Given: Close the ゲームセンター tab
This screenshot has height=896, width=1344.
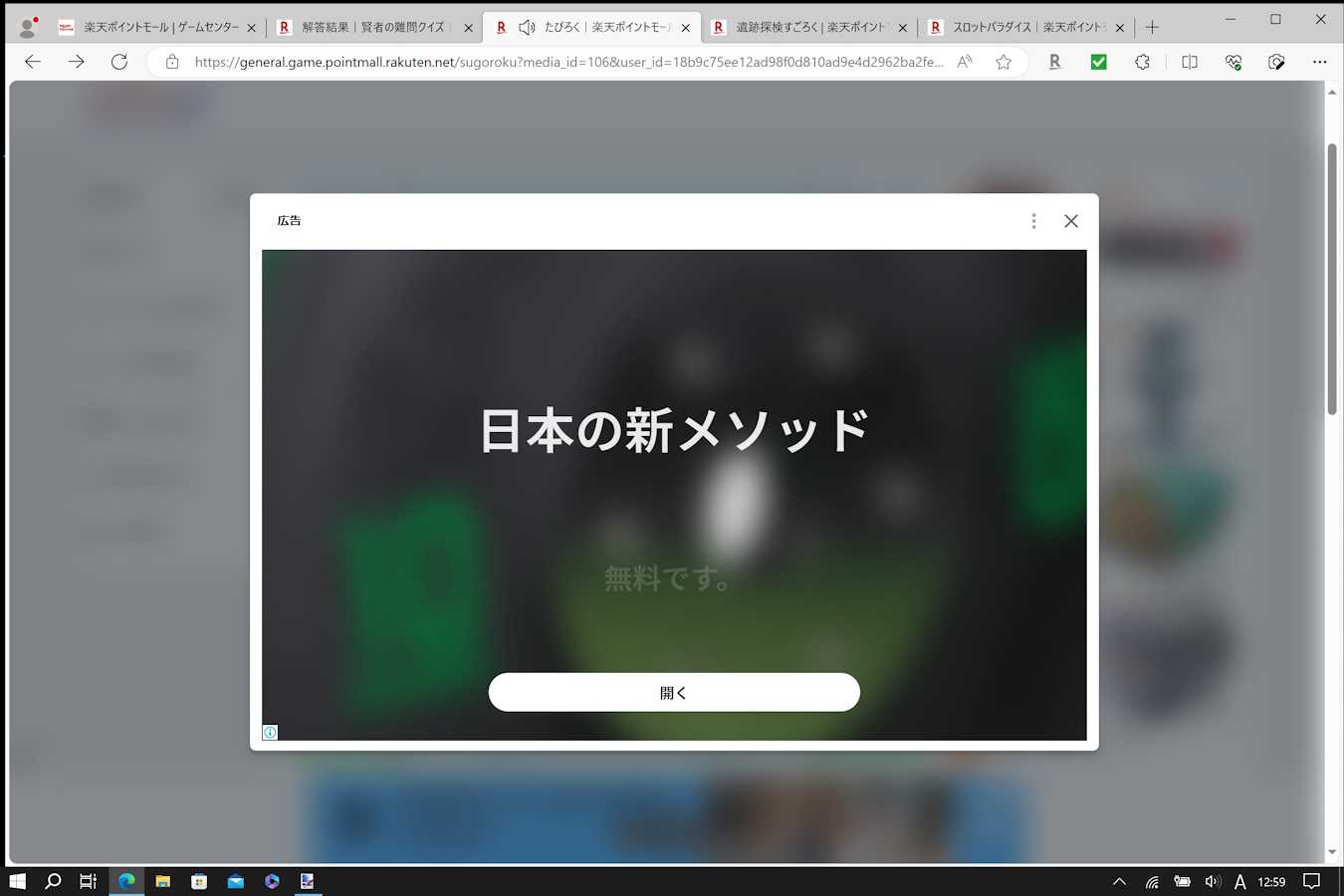Looking at the screenshot, I should [x=251, y=28].
